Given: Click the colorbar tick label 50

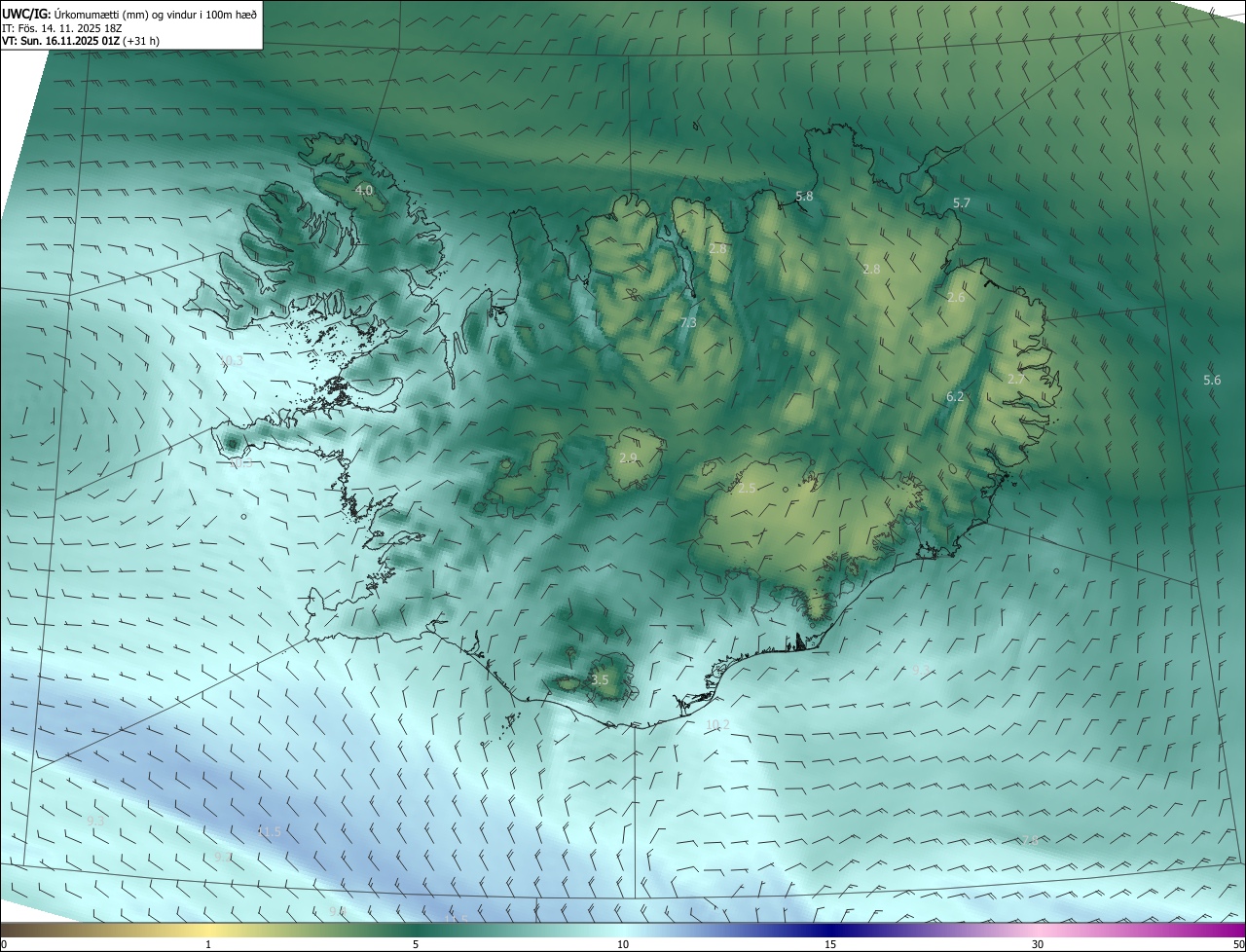Looking at the screenshot, I should [x=1238, y=944].
